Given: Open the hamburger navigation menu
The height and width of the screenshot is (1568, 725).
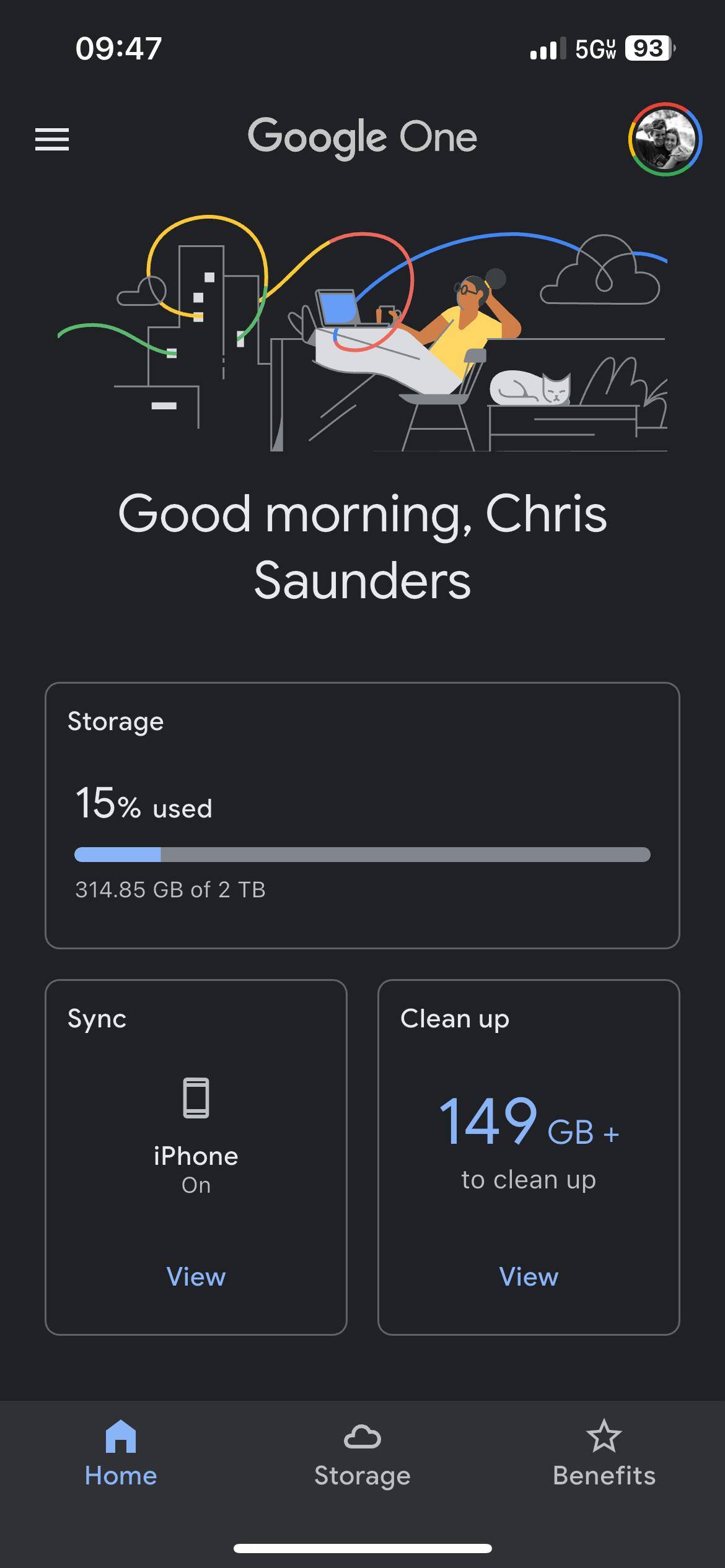Looking at the screenshot, I should coord(52,139).
